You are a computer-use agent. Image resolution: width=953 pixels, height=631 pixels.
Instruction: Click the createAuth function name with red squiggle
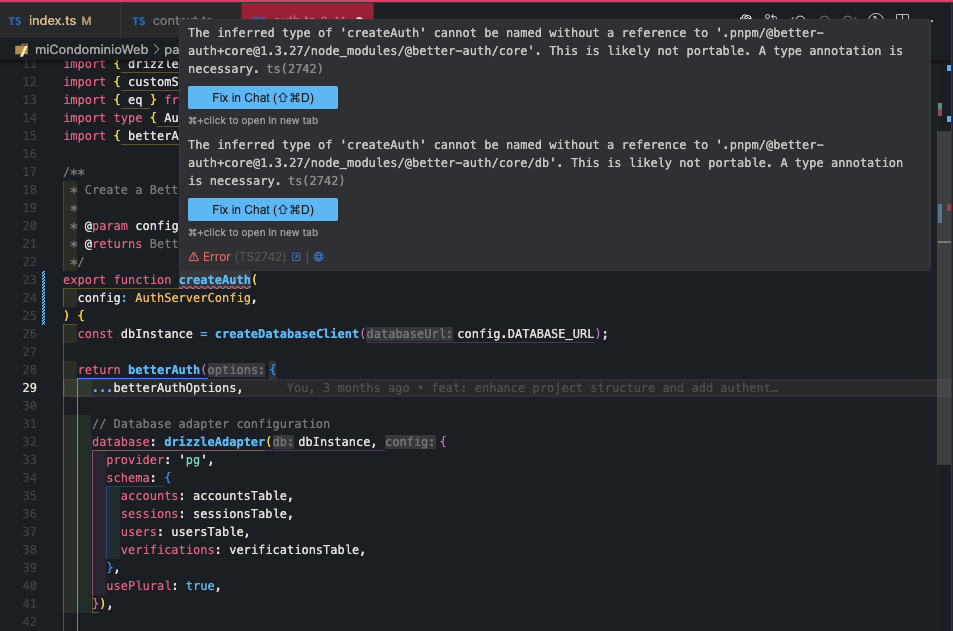point(215,280)
